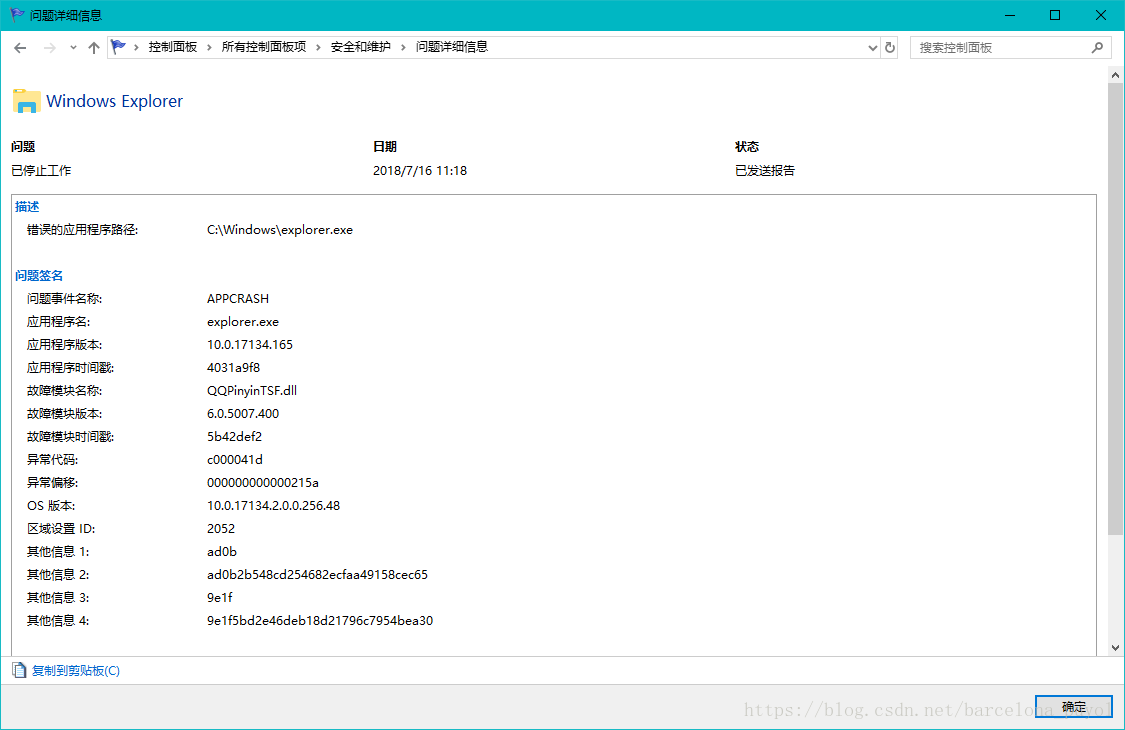Refresh the address bar location
The width and height of the screenshot is (1125, 730).
click(890, 47)
